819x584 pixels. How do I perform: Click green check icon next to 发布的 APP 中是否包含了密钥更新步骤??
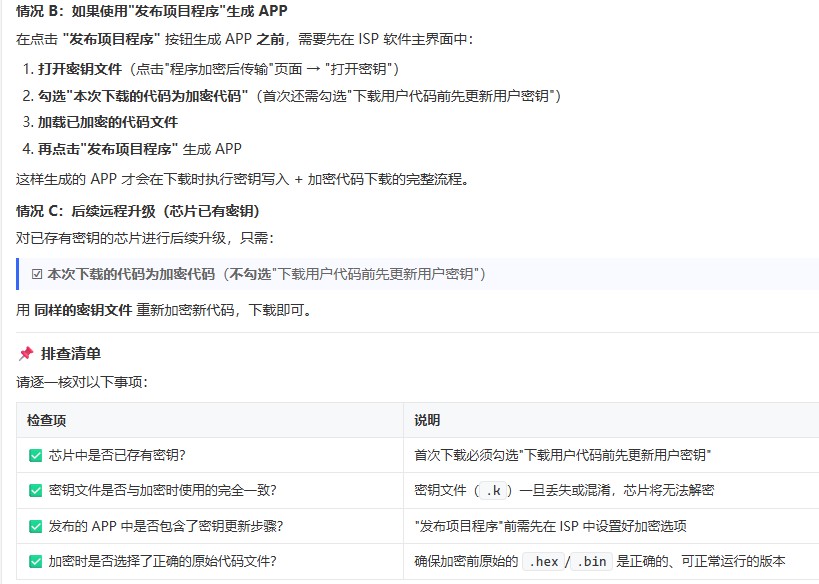point(36,526)
